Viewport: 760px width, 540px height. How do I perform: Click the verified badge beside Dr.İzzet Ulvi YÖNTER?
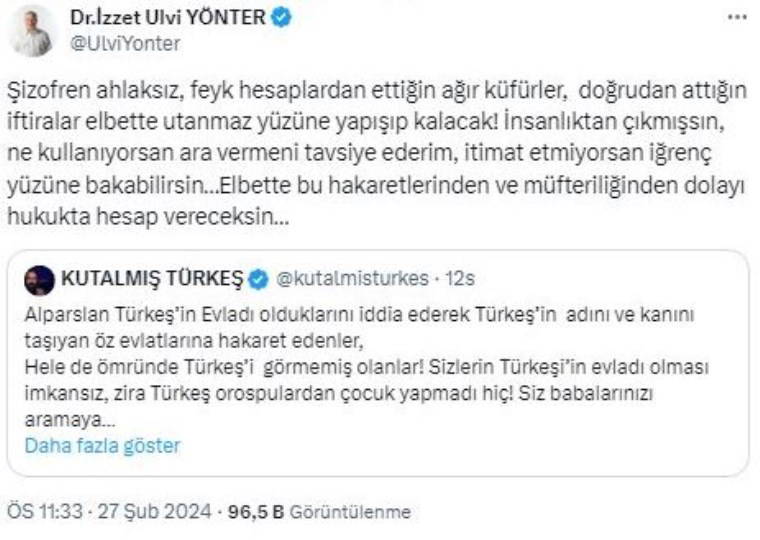click(x=282, y=17)
